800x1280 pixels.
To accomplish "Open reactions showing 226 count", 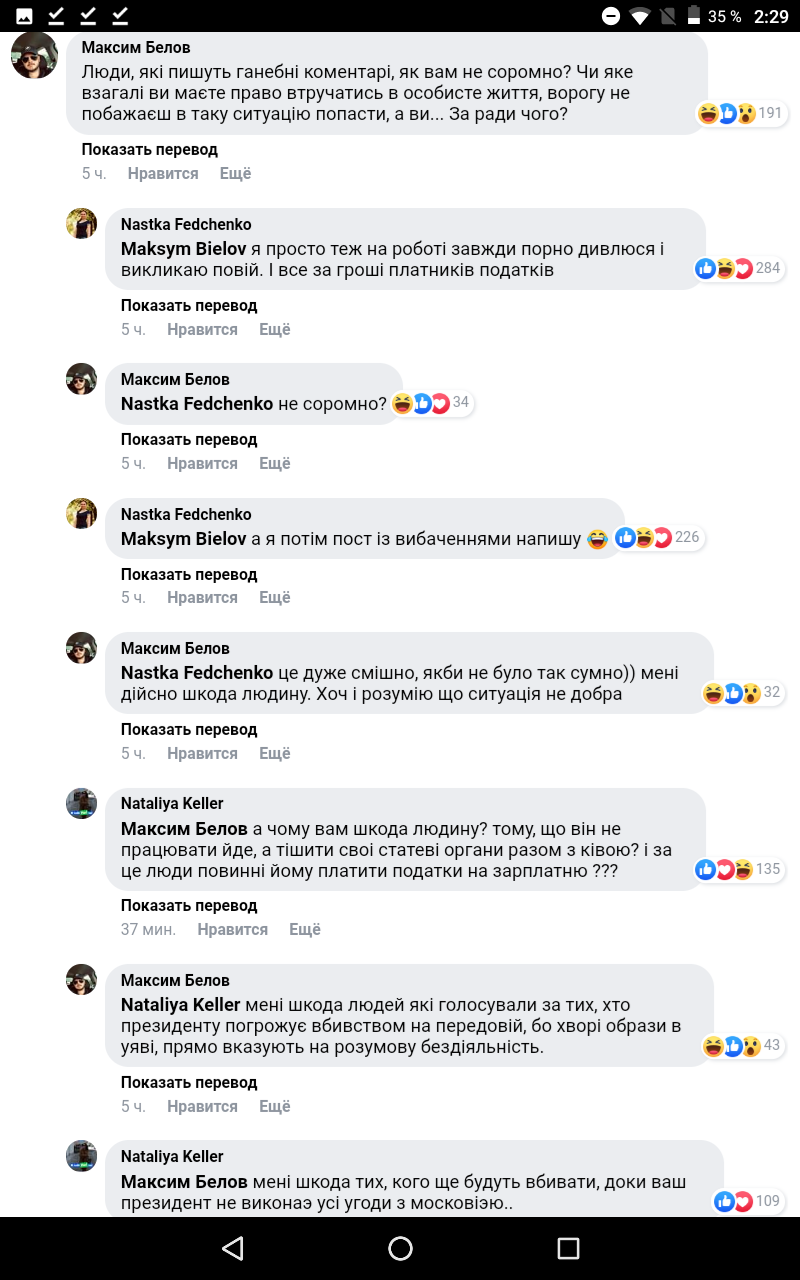I will [x=658, y=538].
